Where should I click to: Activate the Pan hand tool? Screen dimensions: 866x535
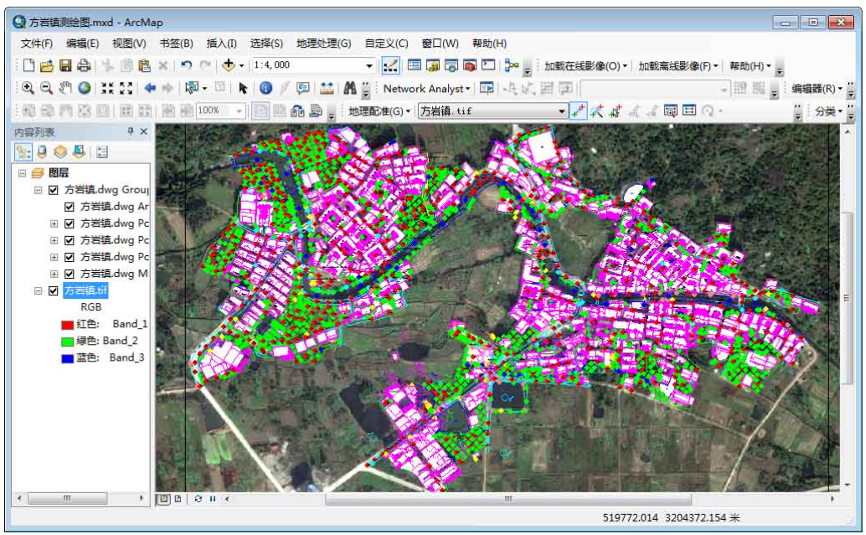pos(65,88)
